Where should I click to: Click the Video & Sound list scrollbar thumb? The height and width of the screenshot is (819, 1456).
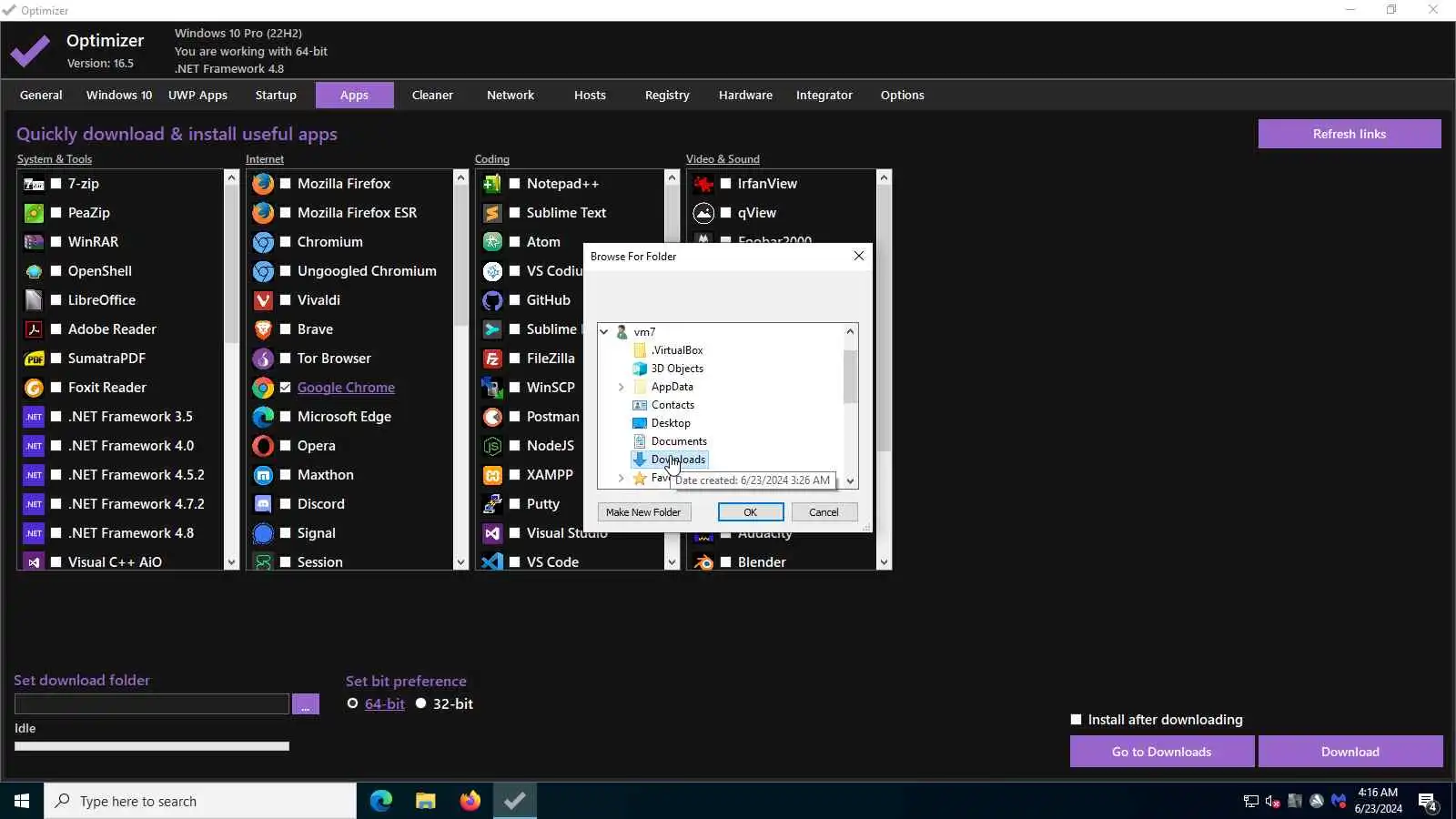(x=884, y=318)
